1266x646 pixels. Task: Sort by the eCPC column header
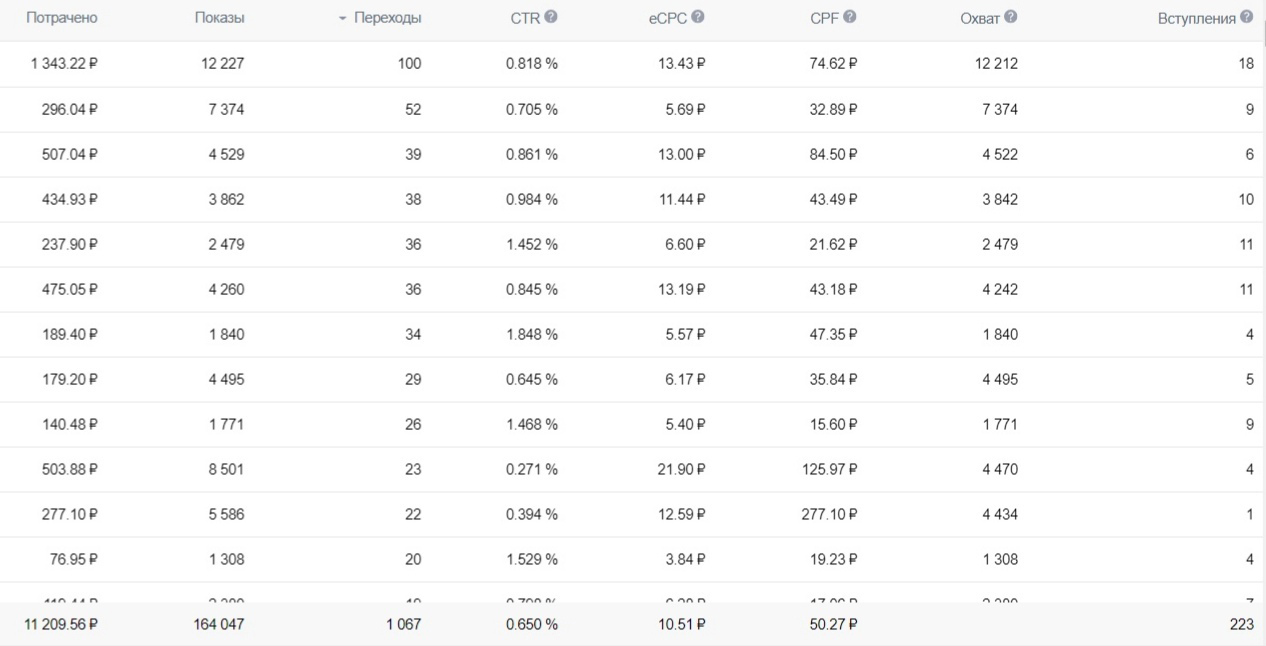tap(668, 18)
